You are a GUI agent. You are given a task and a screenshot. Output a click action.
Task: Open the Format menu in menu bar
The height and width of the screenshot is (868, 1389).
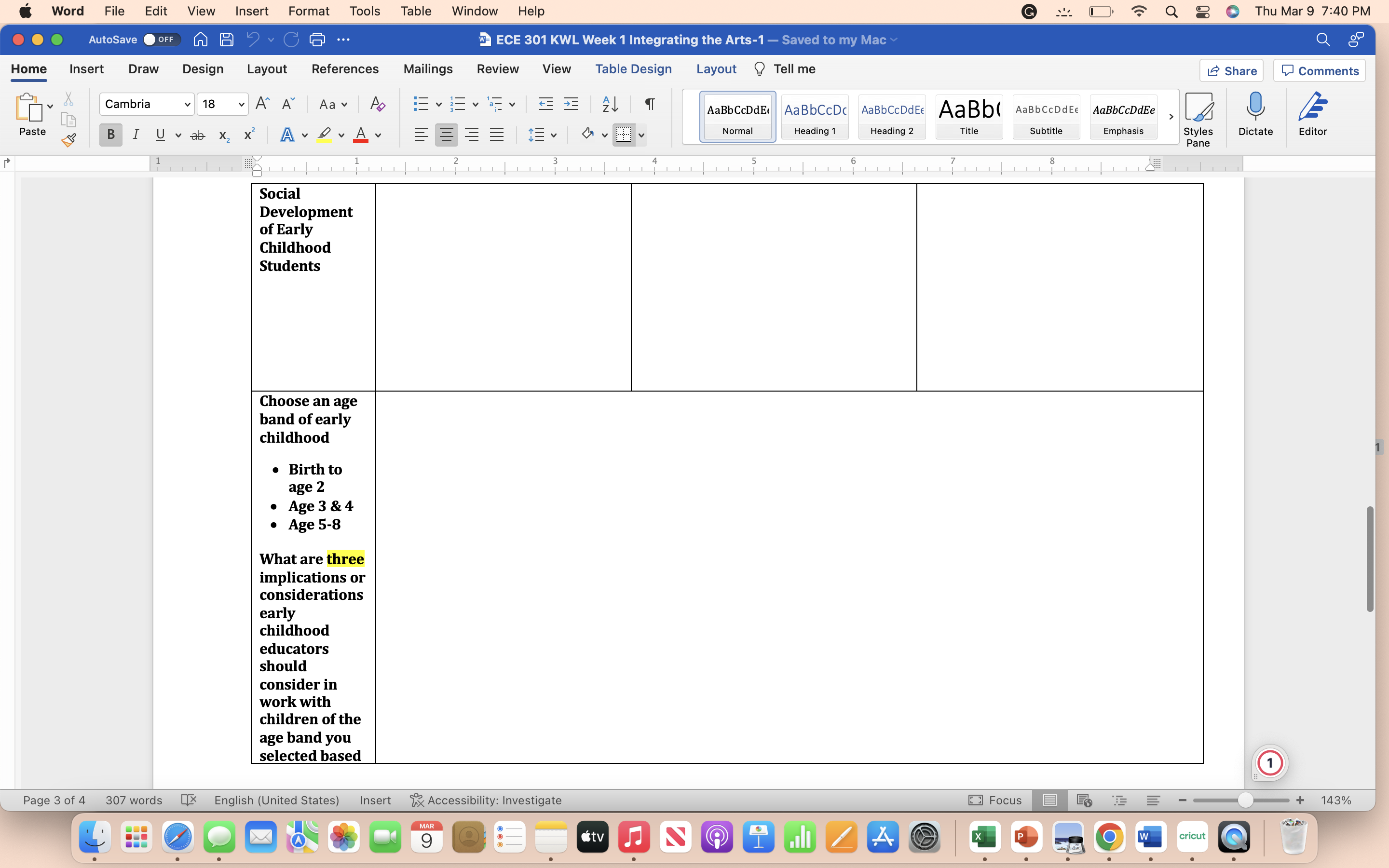click(308, 11)
